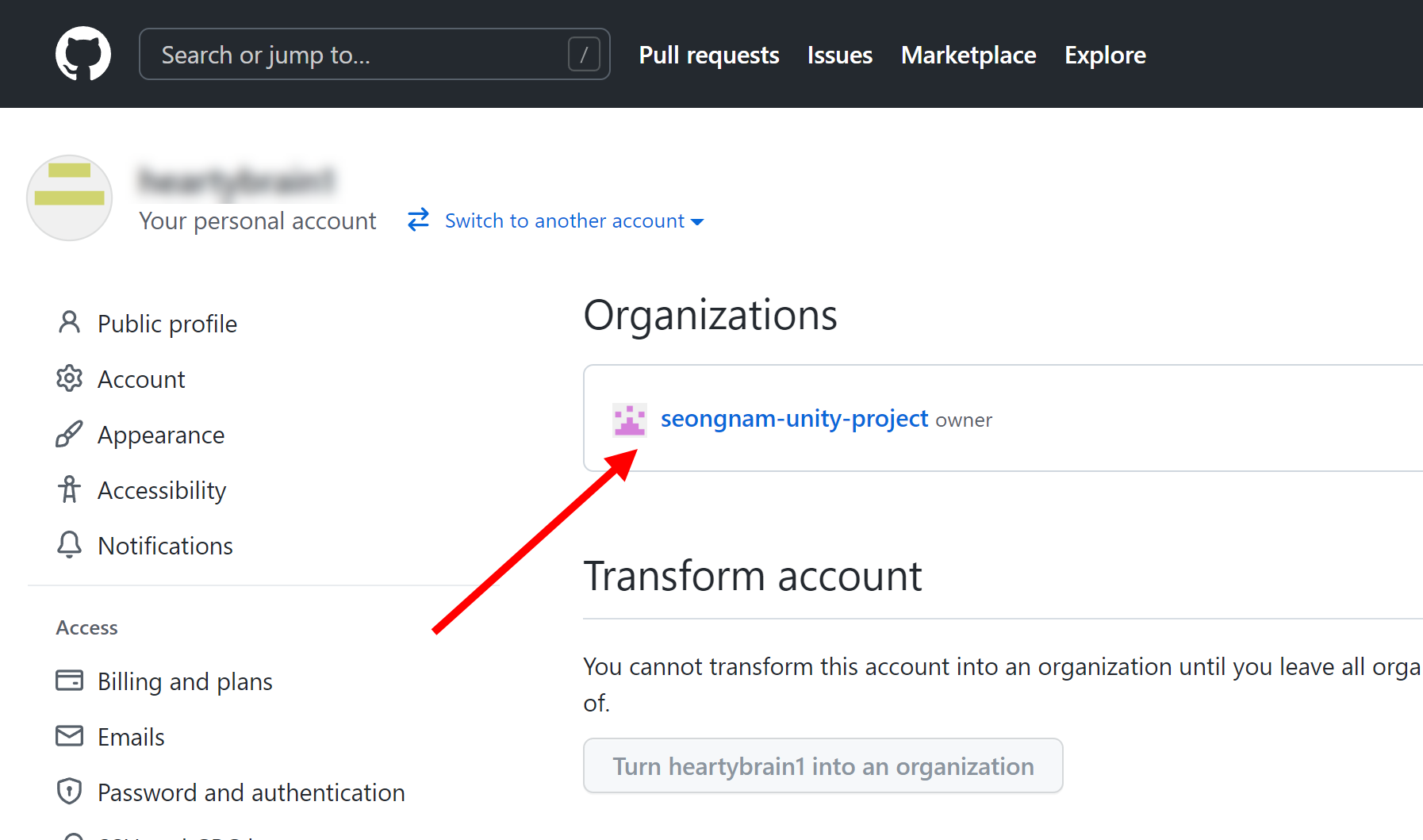Click the Account gear icon
The width and height of the screenshot is (1423, 840).
click(x=69, y=378)
